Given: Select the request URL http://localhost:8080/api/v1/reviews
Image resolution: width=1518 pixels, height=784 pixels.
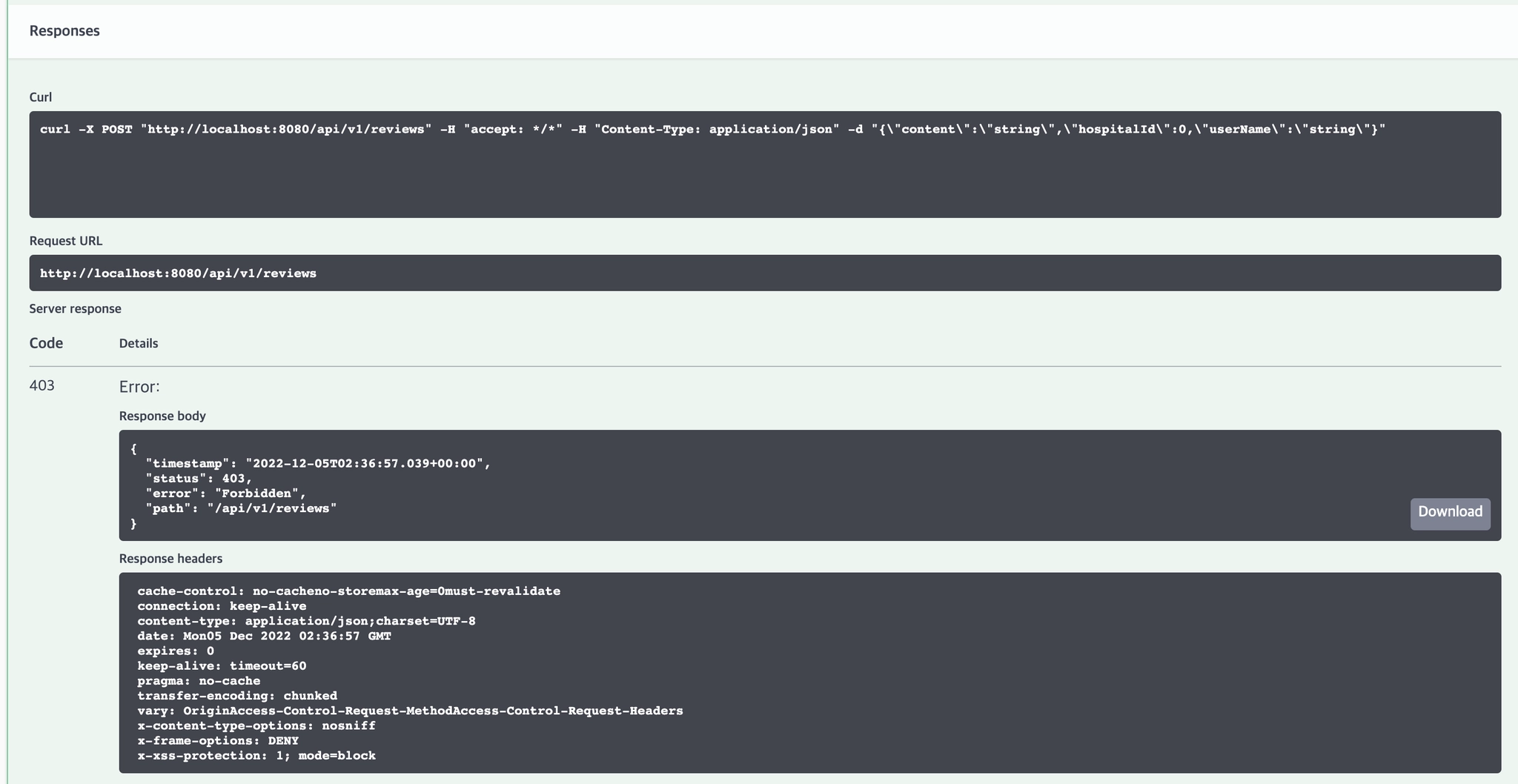Looking at the screenshot, I should [x=178, y=273].
